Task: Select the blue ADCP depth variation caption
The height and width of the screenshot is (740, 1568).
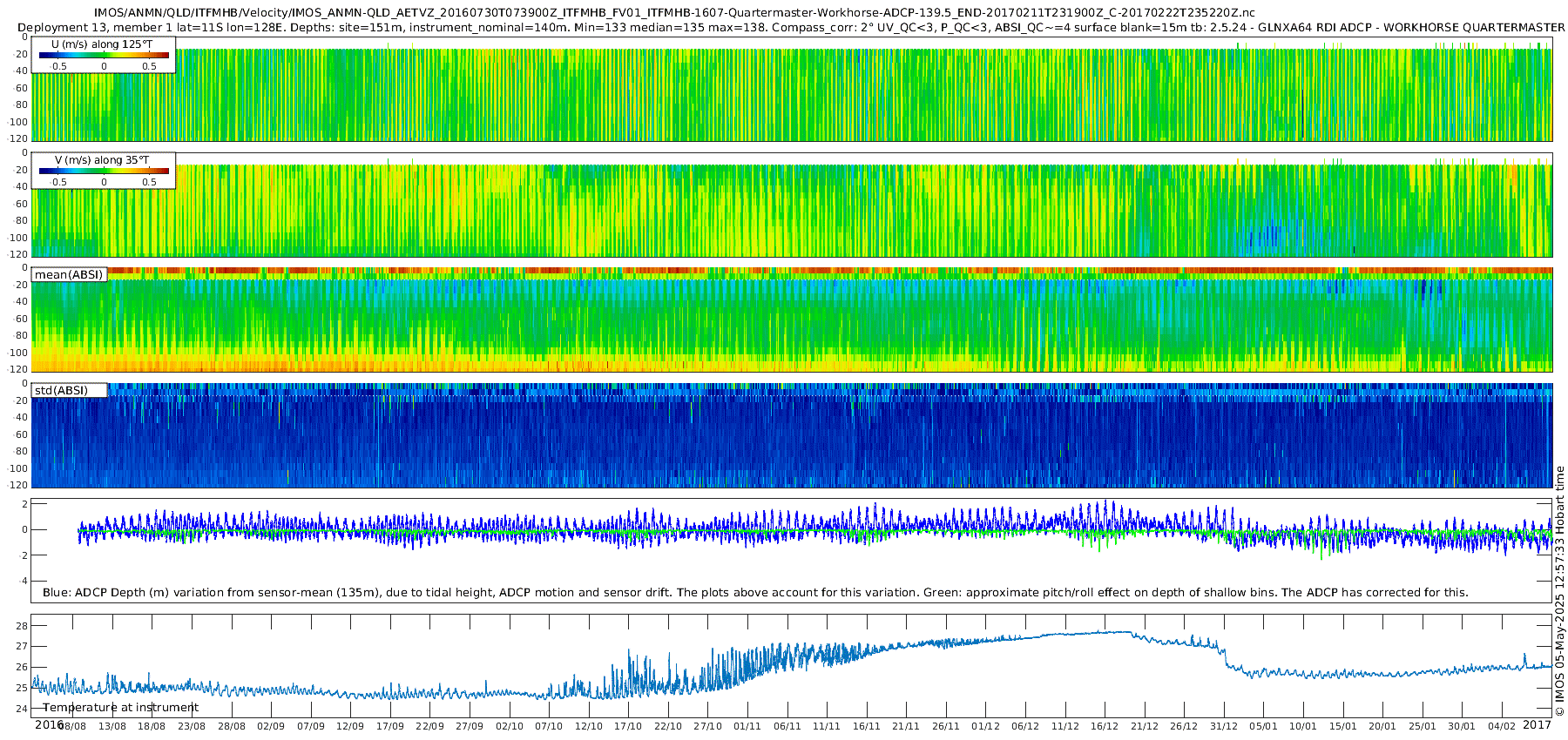Action: pos(755,592)
